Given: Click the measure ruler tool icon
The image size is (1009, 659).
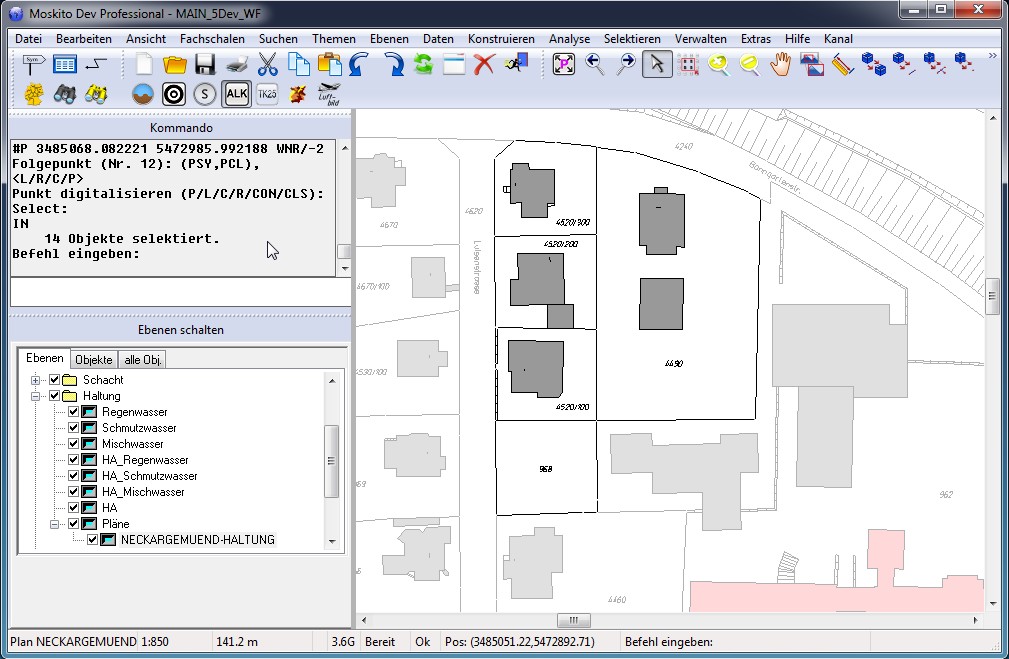Looking at the screenshot, I should coord(841,65).
